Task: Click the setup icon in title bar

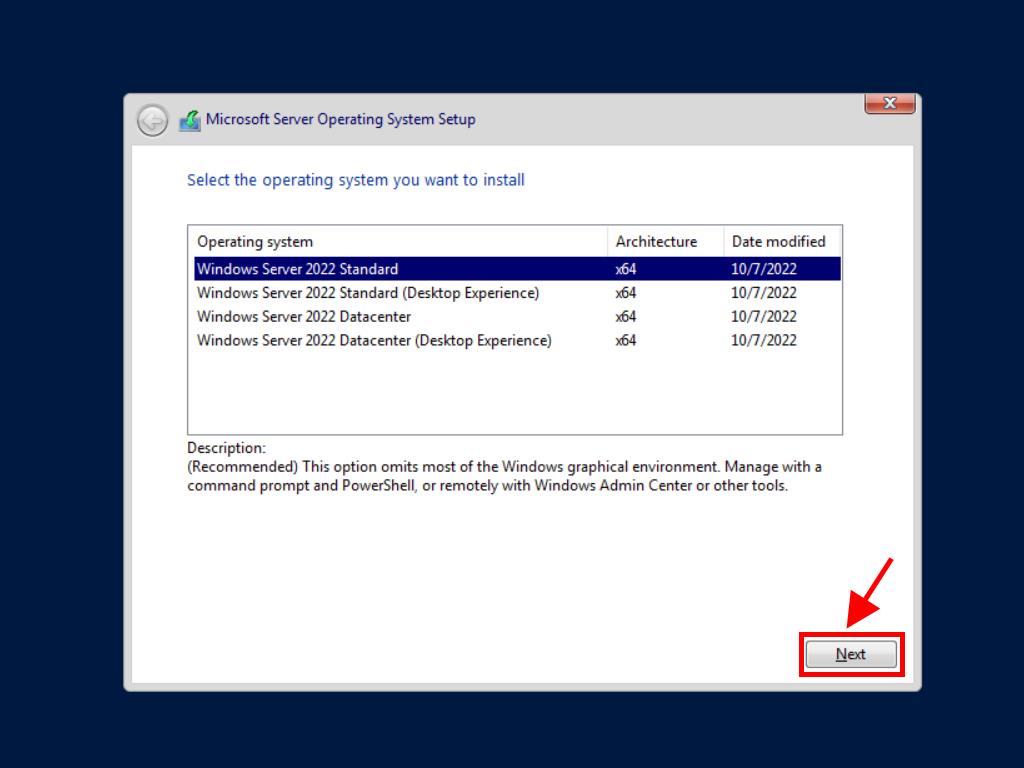Action: click(x=190, y=120)
